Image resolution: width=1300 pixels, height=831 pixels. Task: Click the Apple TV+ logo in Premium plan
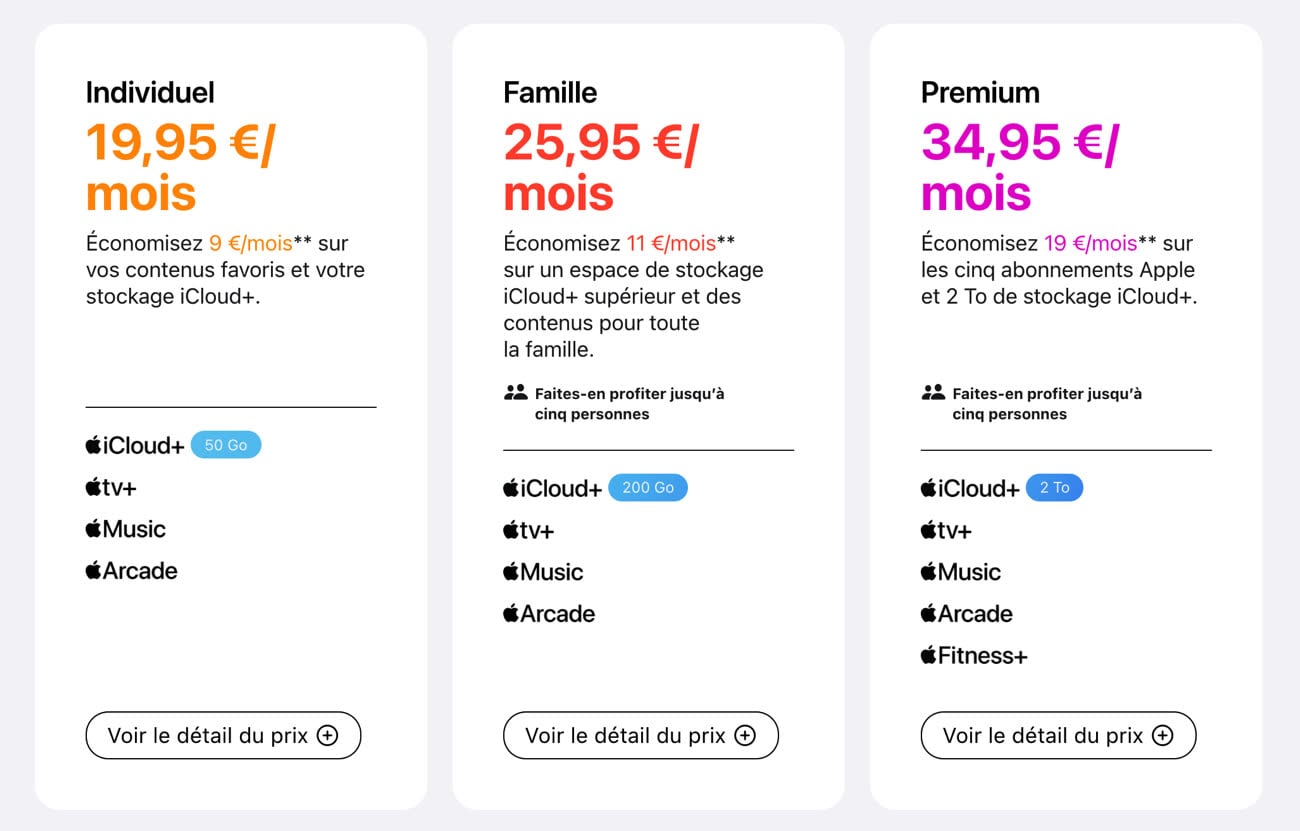[946, 530]
